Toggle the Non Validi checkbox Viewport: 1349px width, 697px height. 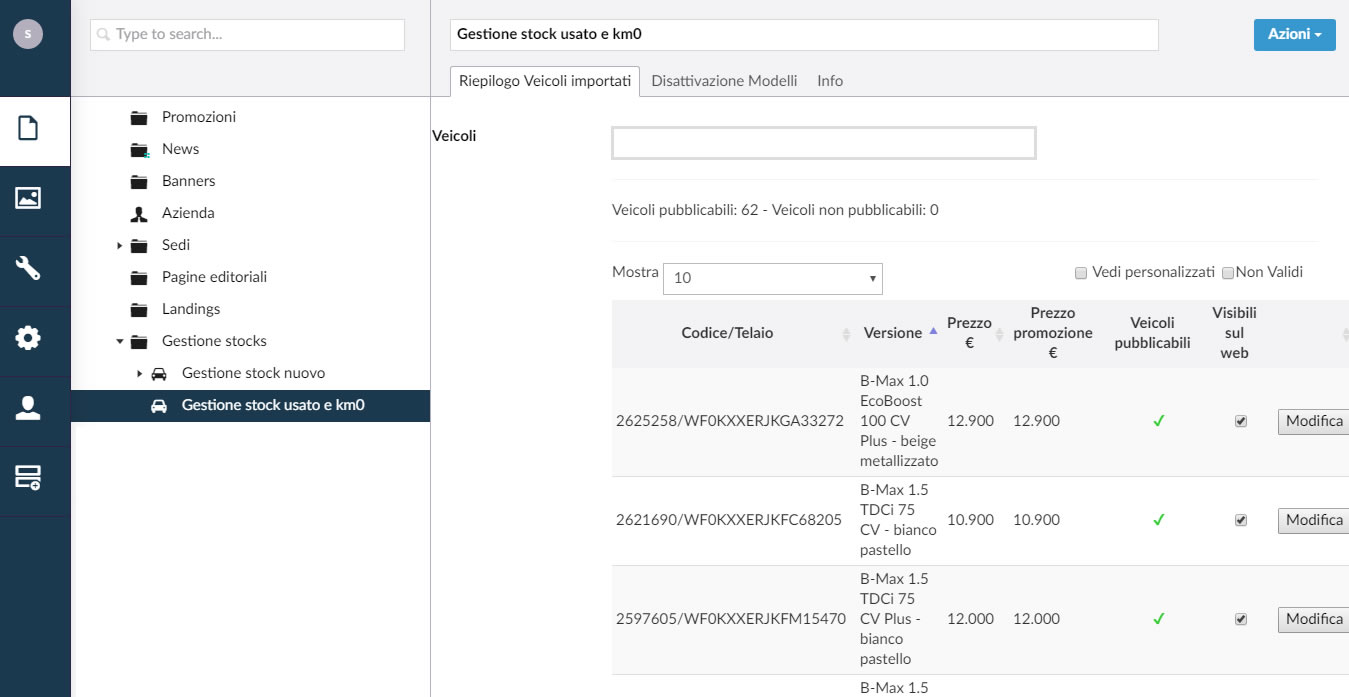(x=1228, y=273)
